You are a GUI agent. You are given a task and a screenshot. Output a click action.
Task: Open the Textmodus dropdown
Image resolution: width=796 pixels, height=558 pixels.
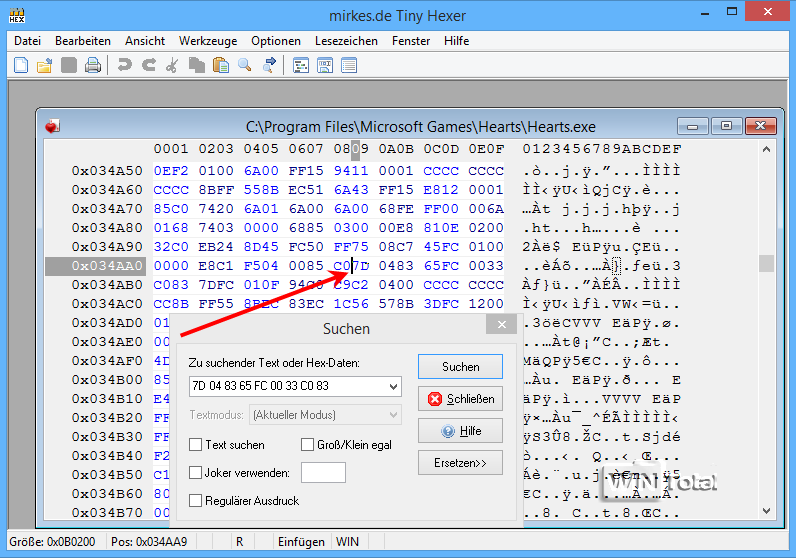coord(325,415)
